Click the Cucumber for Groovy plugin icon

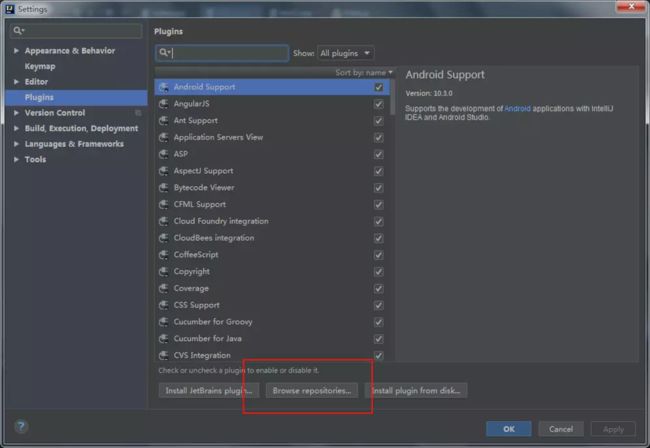coord(164,322)
